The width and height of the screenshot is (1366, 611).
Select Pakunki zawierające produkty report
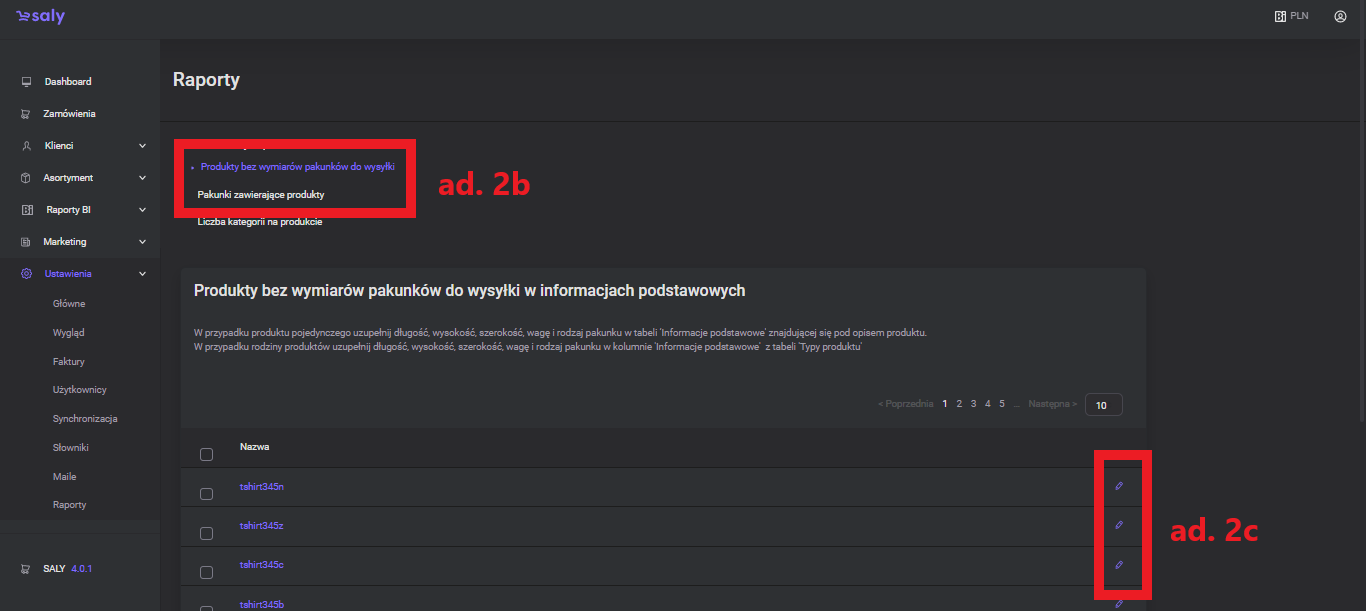click(x=261, y=195)
